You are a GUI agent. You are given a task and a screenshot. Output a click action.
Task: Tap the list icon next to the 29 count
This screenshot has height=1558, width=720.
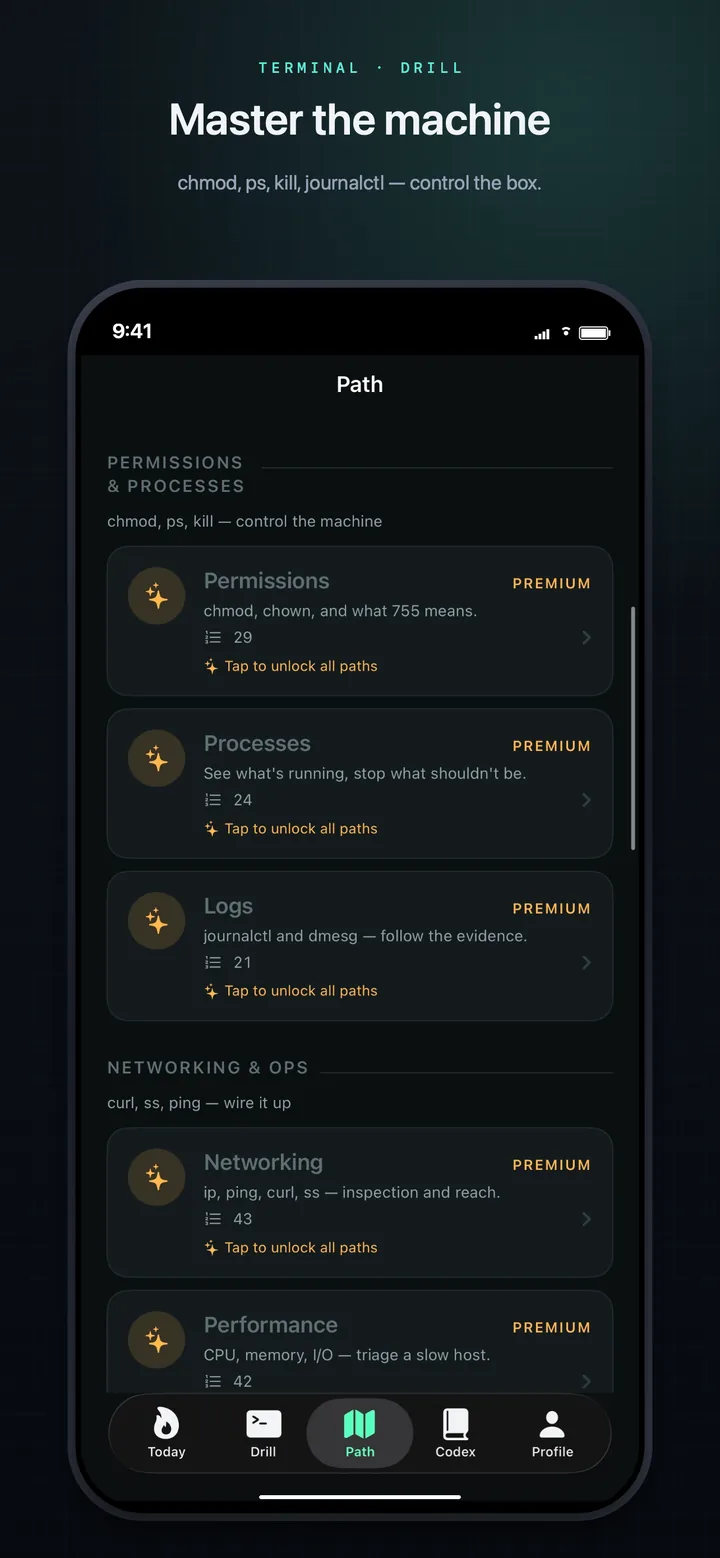[x=213, y=637]
